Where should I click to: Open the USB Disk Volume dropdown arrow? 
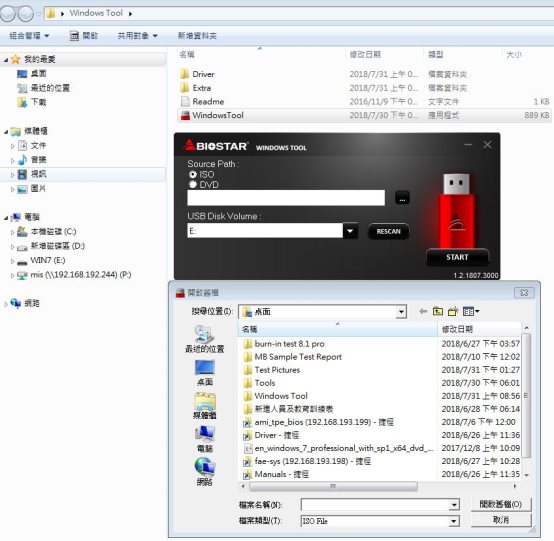point(350,231)
